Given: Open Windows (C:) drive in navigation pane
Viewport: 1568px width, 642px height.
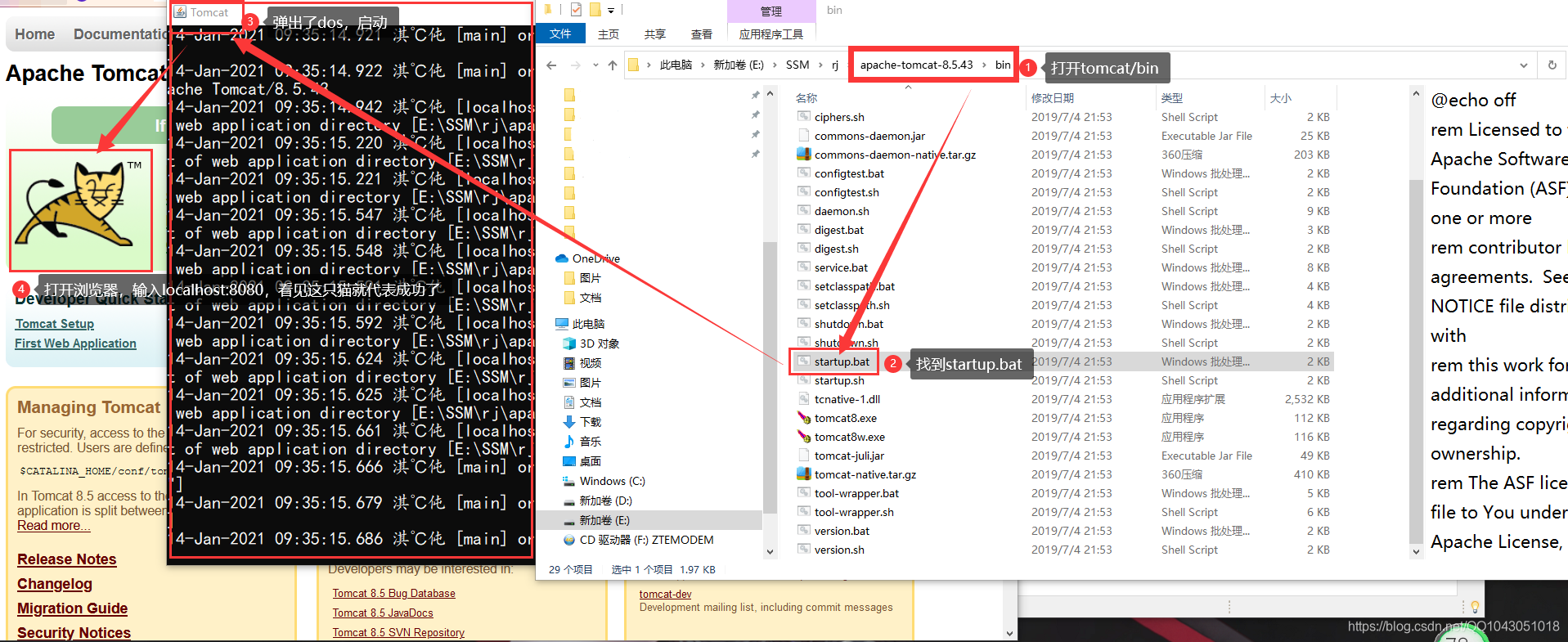Looking at the screenshot, I should (x=612, y=481).
